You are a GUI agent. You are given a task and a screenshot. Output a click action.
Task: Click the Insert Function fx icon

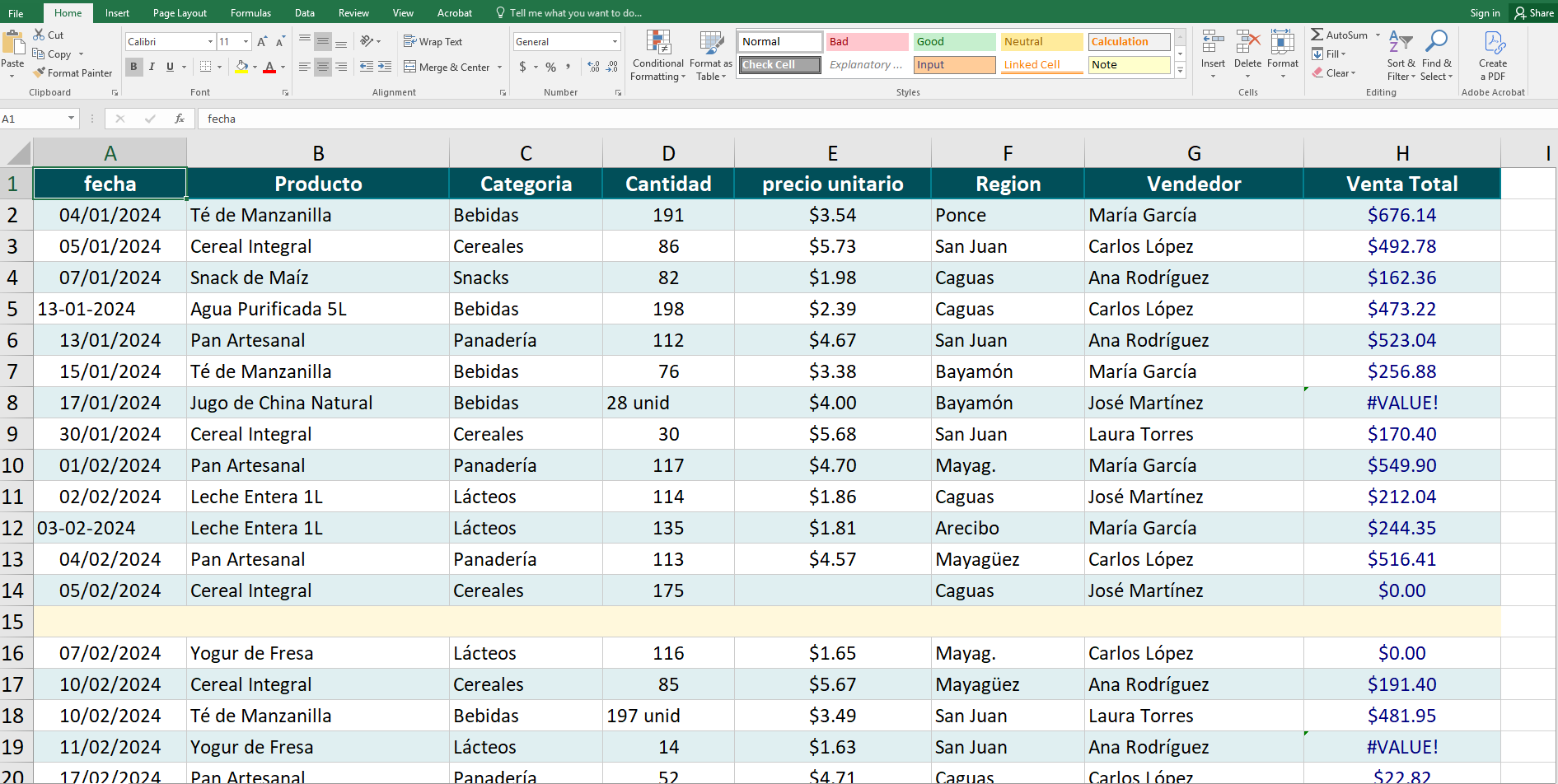[x=180, y=119]
